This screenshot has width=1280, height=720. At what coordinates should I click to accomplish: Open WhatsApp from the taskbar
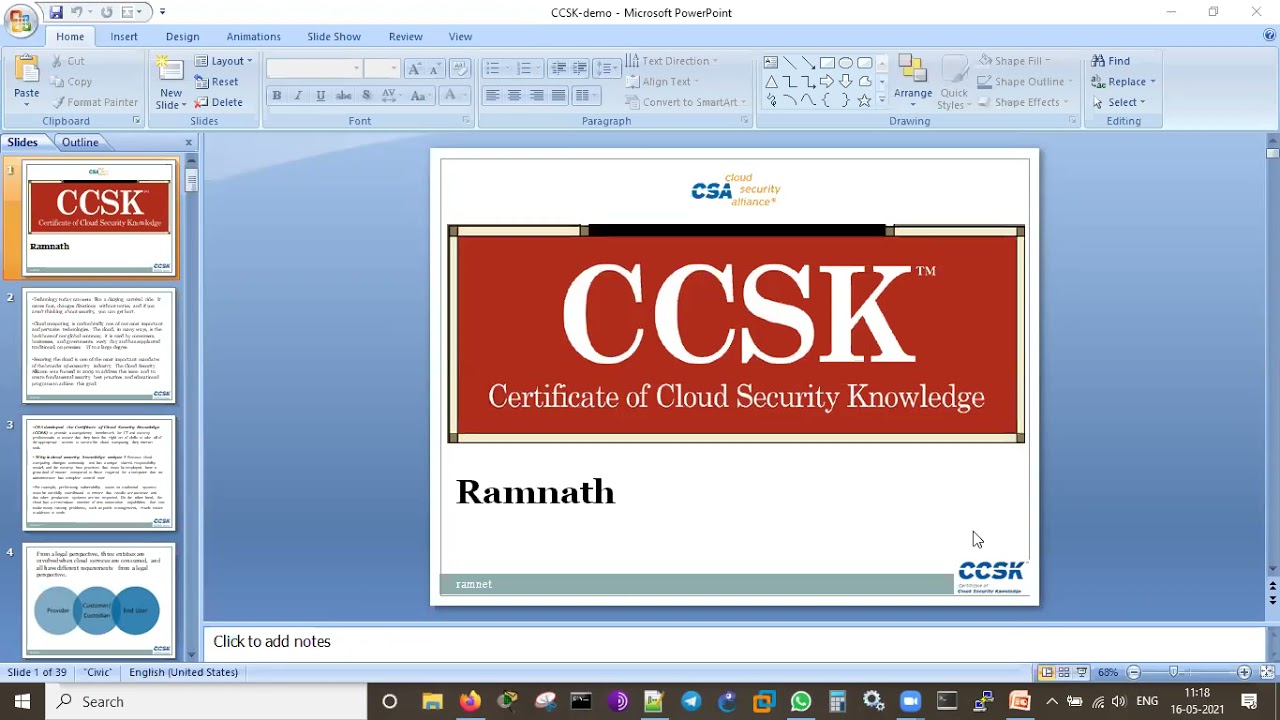pos(800,701)
